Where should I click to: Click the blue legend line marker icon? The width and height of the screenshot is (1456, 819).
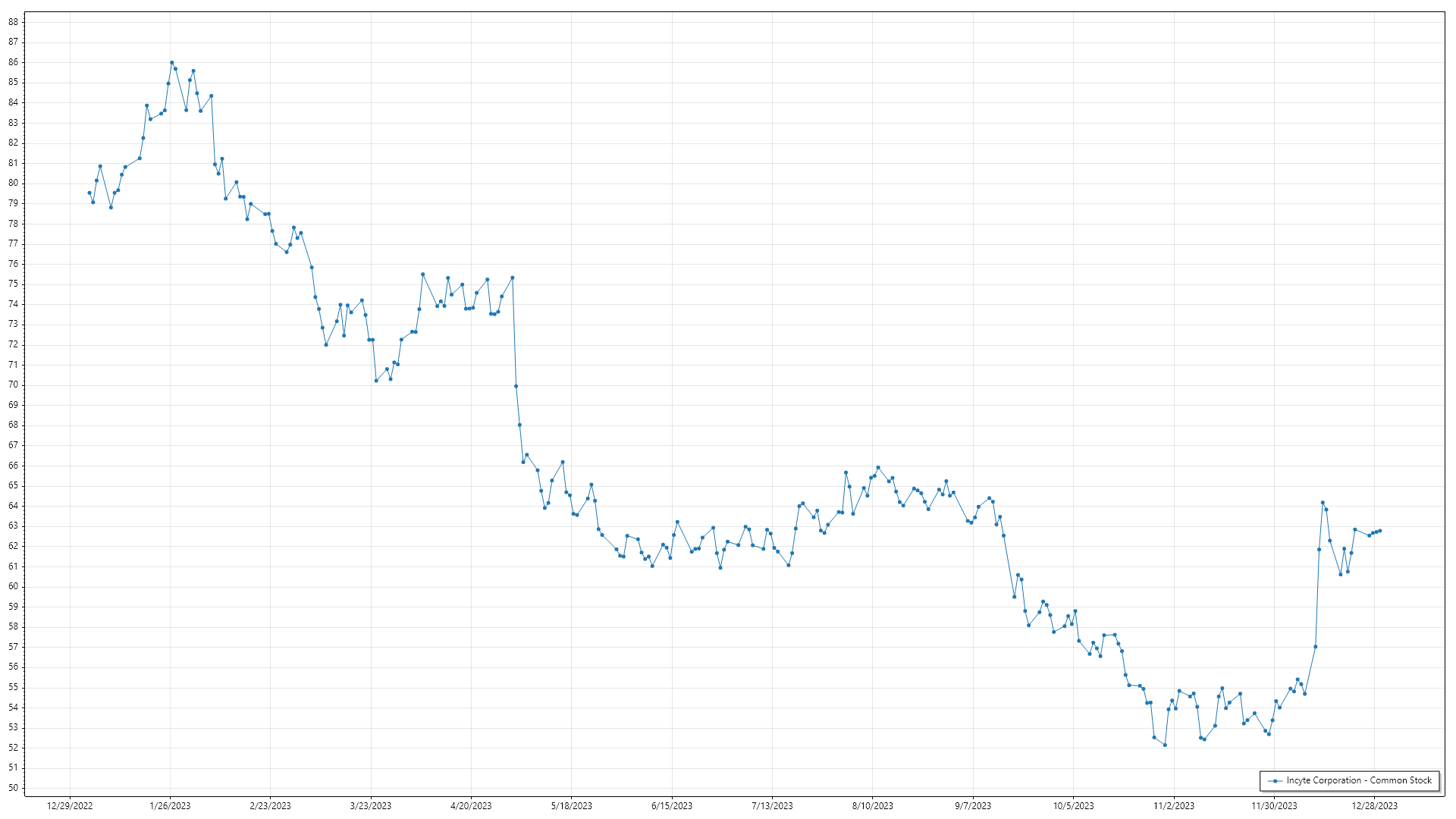[x=1276, y=780]
